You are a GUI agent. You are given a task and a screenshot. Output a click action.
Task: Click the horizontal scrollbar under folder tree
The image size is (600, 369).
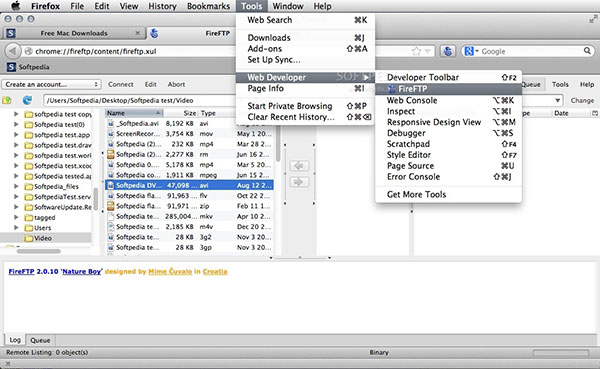[x=38, y=251]
